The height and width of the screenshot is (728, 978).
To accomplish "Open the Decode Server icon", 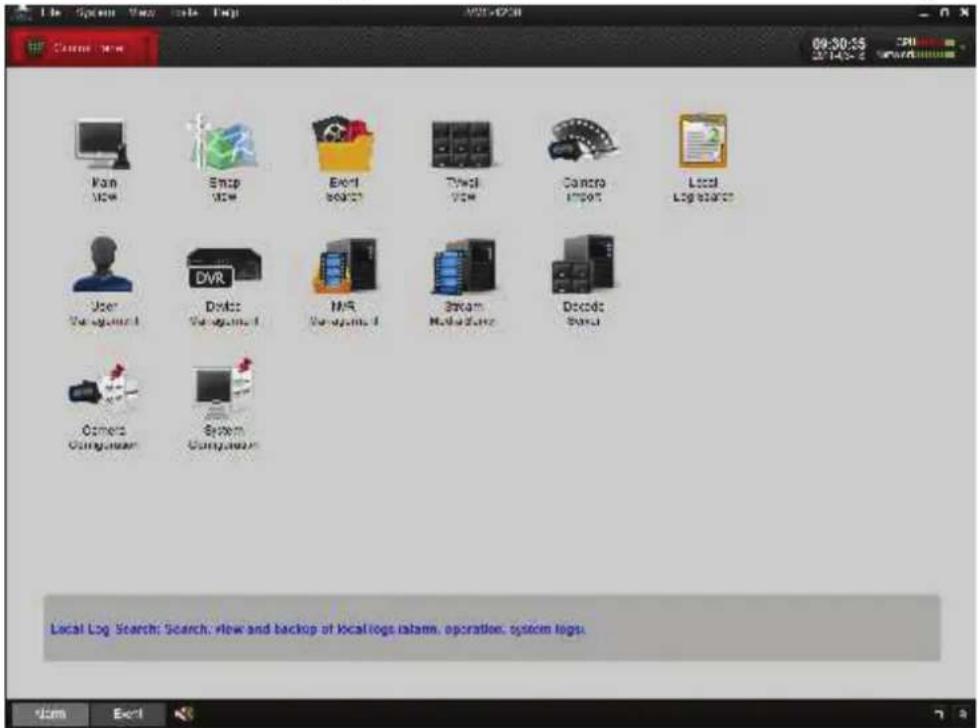I will pyautogui.click(x=583, y=265).
